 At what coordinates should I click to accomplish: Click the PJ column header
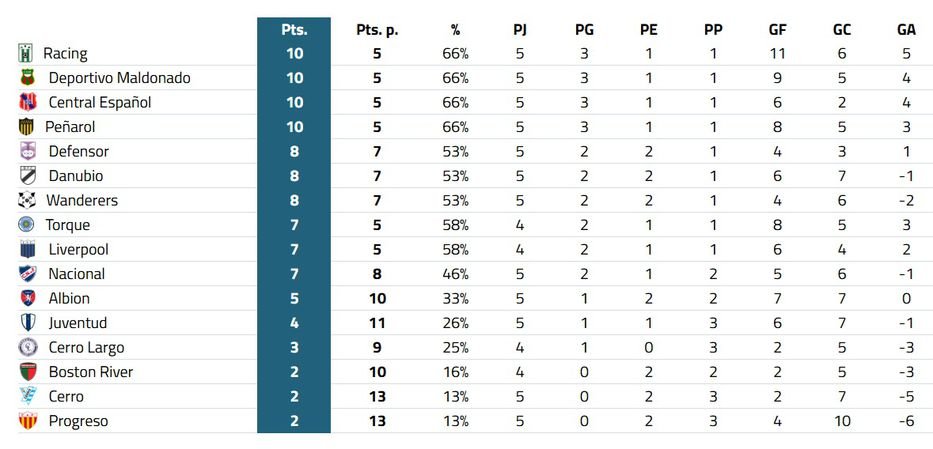(519, 30)
